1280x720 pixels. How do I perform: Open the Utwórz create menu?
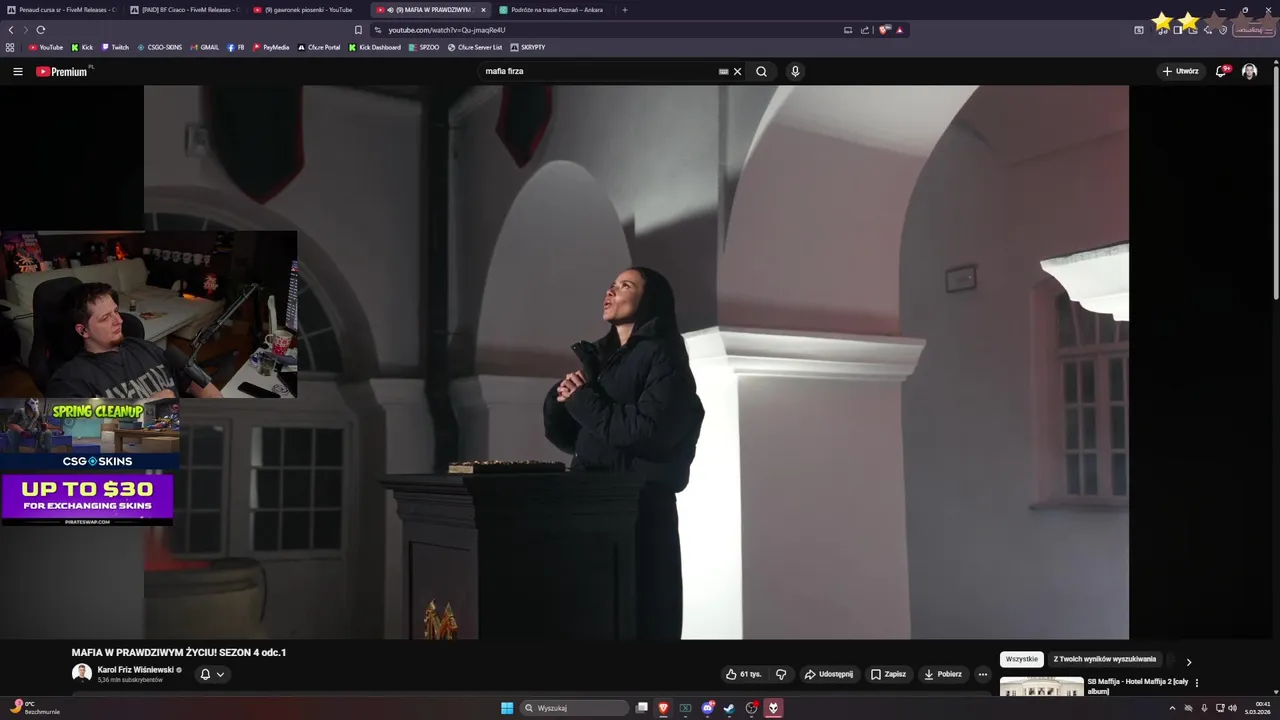(1180, 71)
